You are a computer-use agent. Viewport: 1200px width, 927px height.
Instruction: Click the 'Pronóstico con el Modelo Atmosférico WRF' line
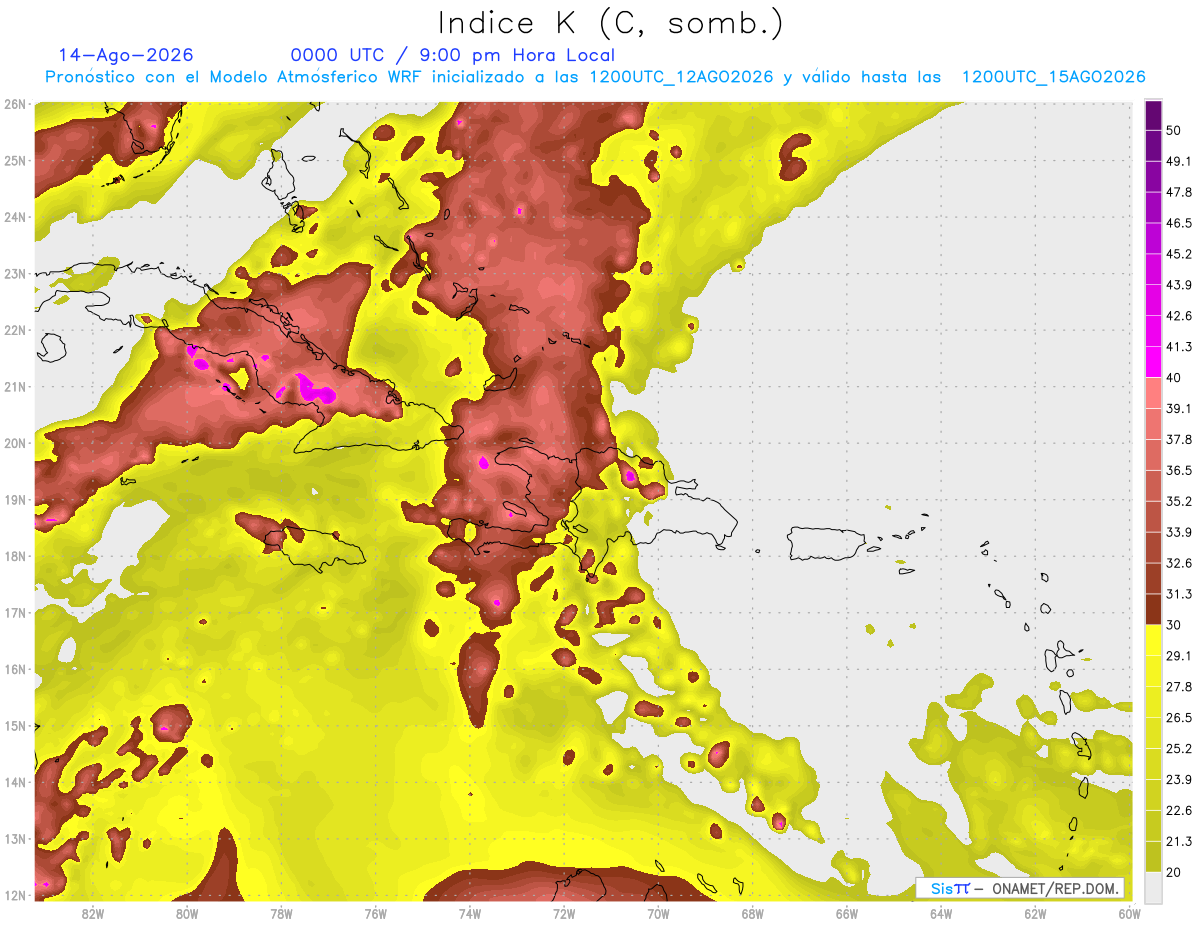tap(595, 77)
